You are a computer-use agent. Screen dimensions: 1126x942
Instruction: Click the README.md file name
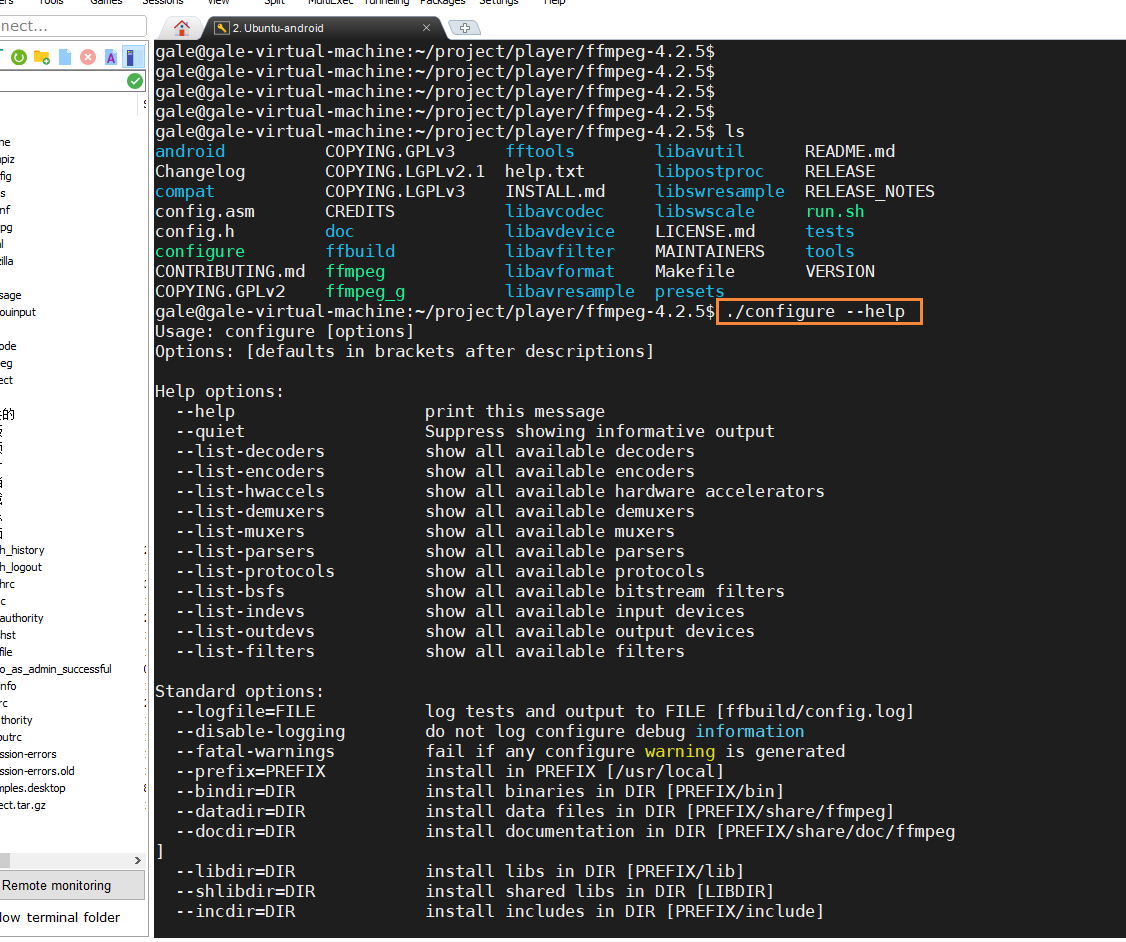coord(850,151)
